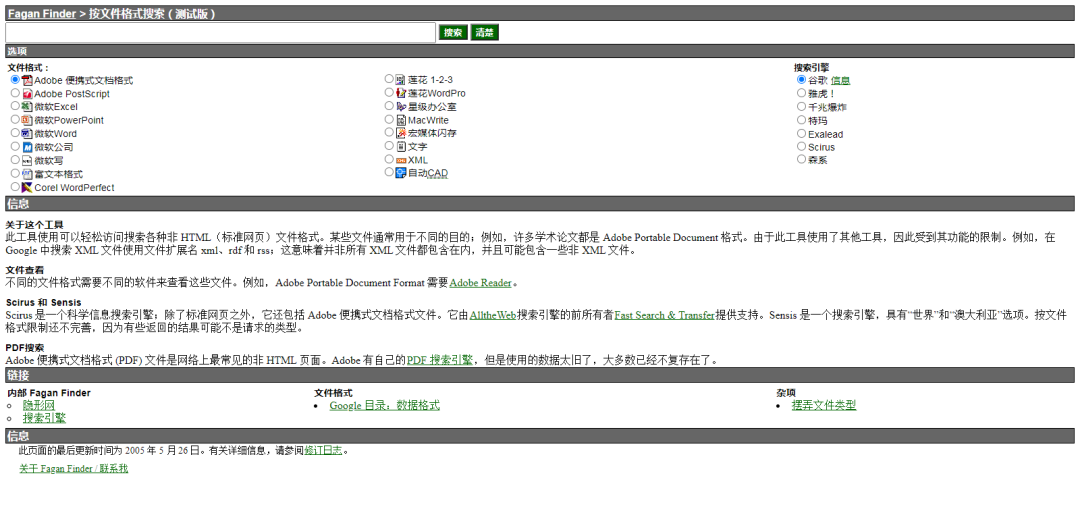Click the 莲花WordPro icon
Viewport: 1080px width, 511px height.
[401, 93]
